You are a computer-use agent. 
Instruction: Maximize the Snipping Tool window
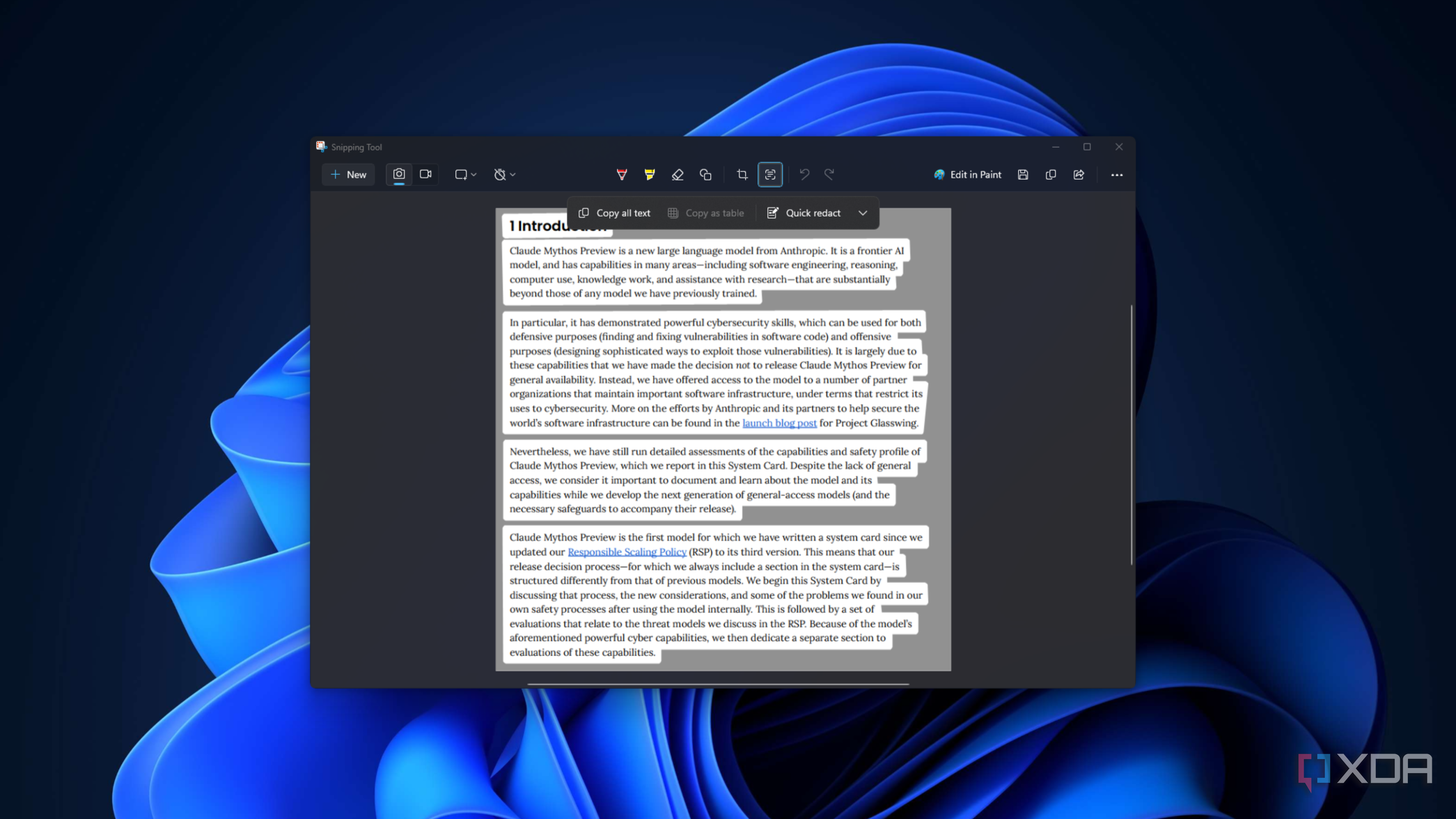pyautogui.click(x=1087, y=147)
